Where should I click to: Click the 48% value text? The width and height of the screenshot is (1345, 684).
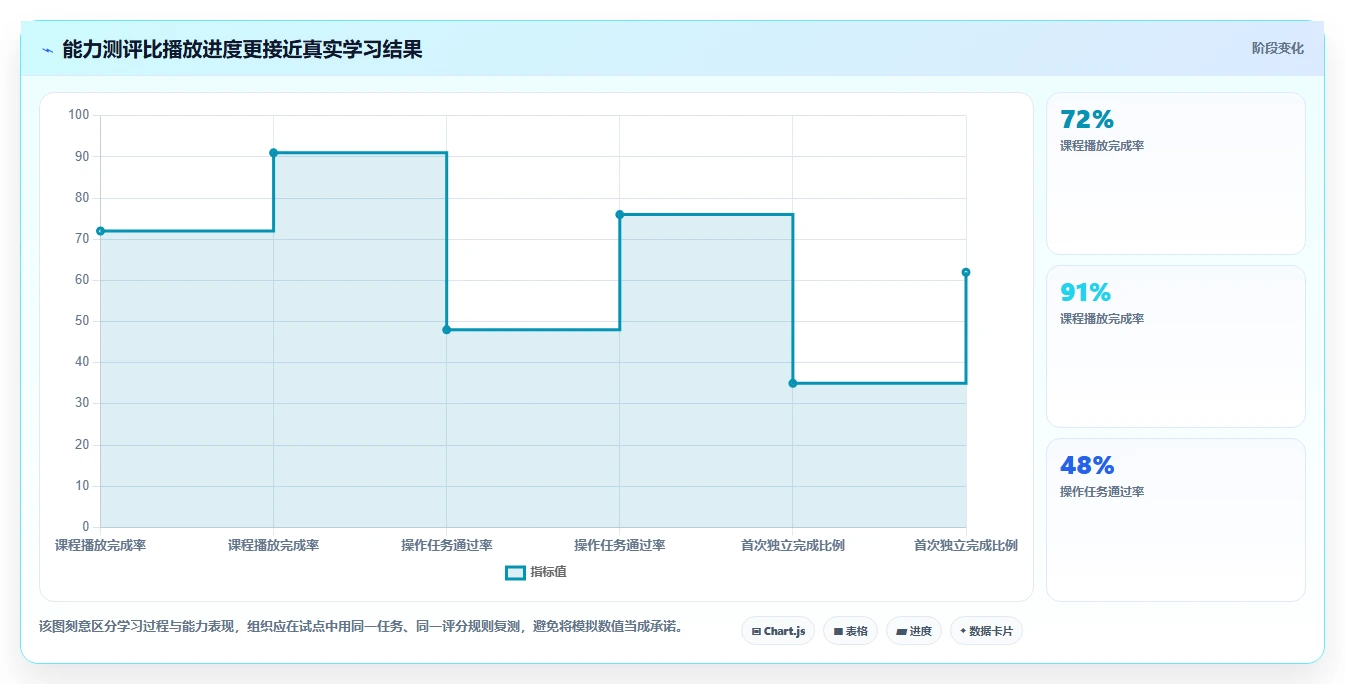point(1087,465)
